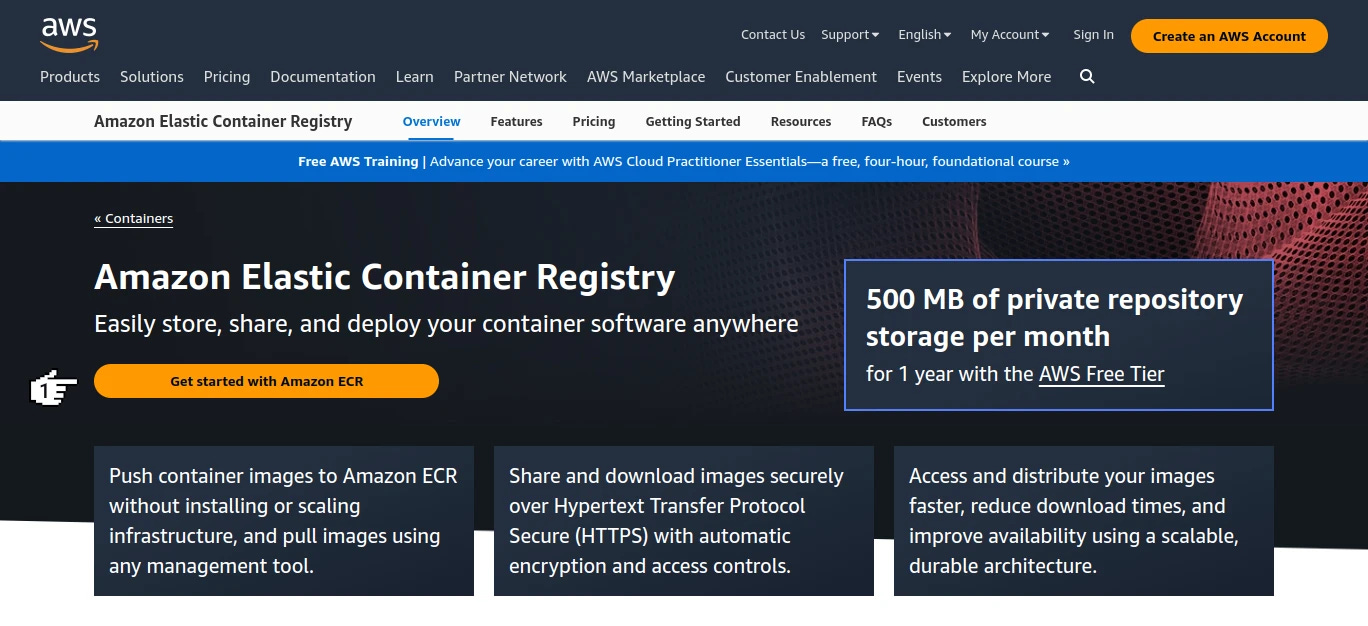Open the AWS Marketplace menu
Viewport: 1368px width, 626px height.
[x=646, y=77]
